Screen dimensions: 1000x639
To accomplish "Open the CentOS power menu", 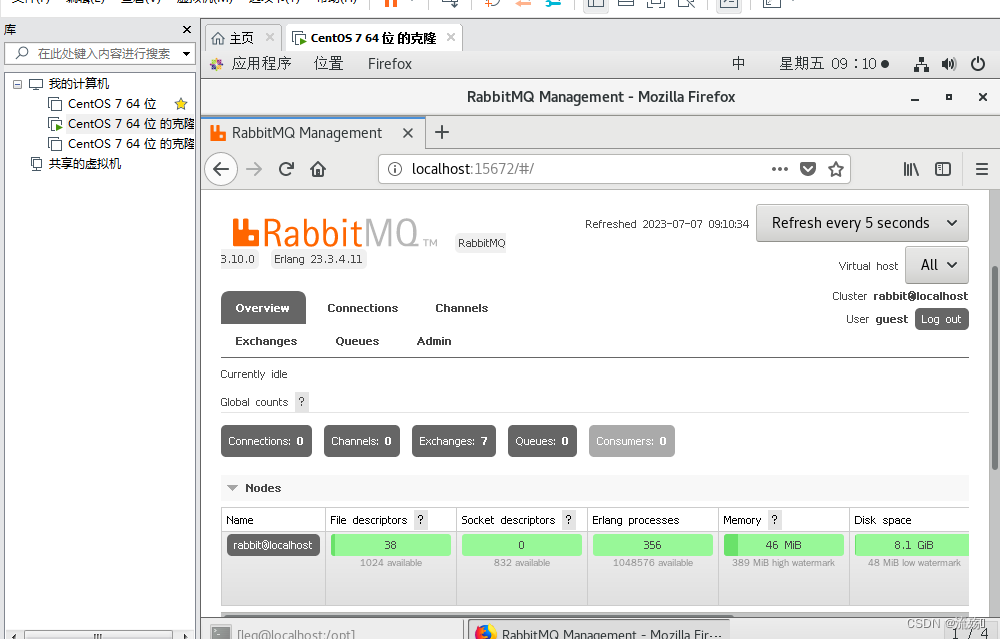I will (x=978, y=64).
